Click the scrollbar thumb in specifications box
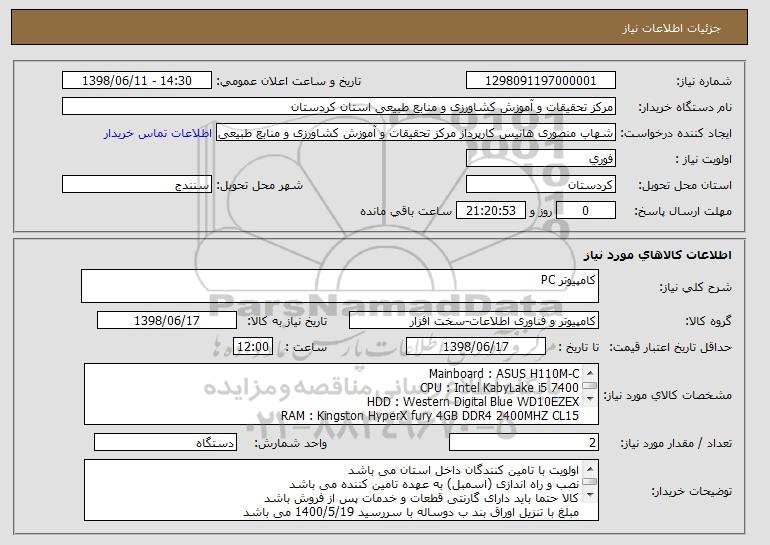 [590, 386]
